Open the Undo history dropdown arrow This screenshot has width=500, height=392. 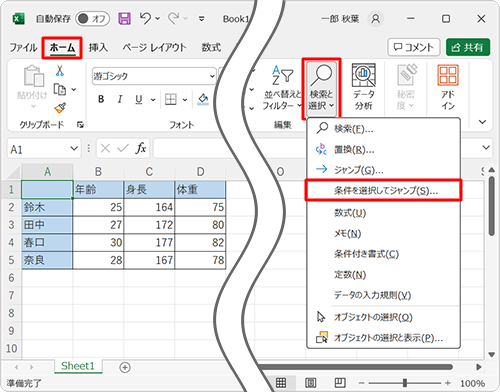pyautogui.click(x=158, y=19)
